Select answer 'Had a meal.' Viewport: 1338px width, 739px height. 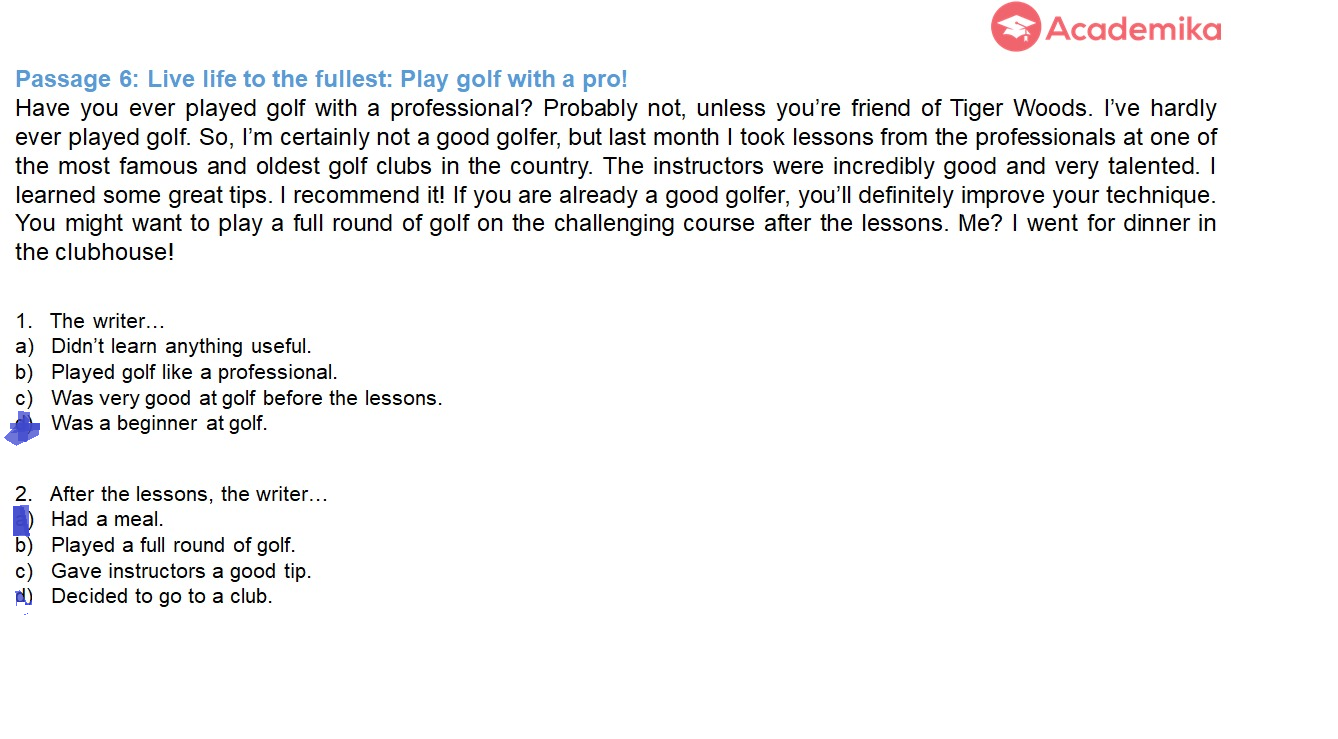click(x=107, y=519)
